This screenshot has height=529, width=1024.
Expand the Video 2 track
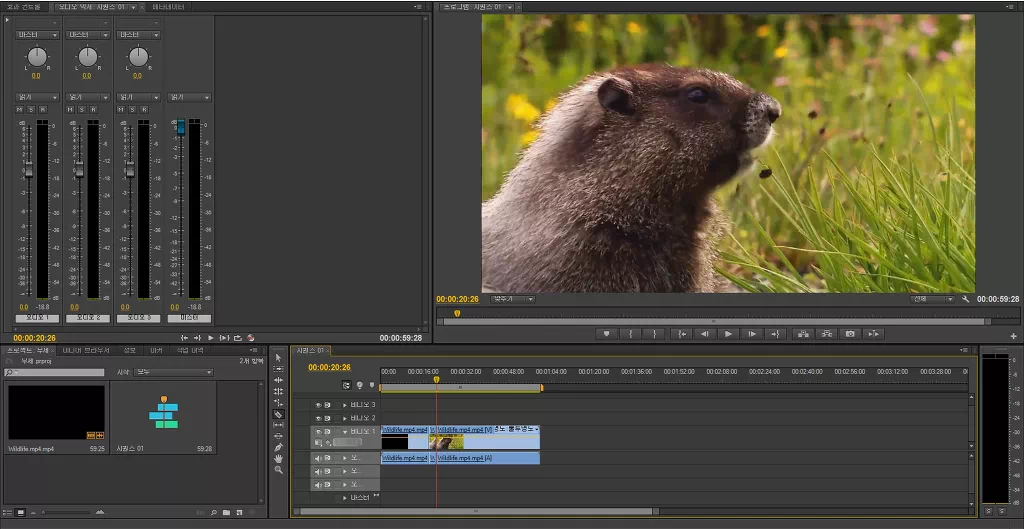pyautogui.click(x=345, y=418)
